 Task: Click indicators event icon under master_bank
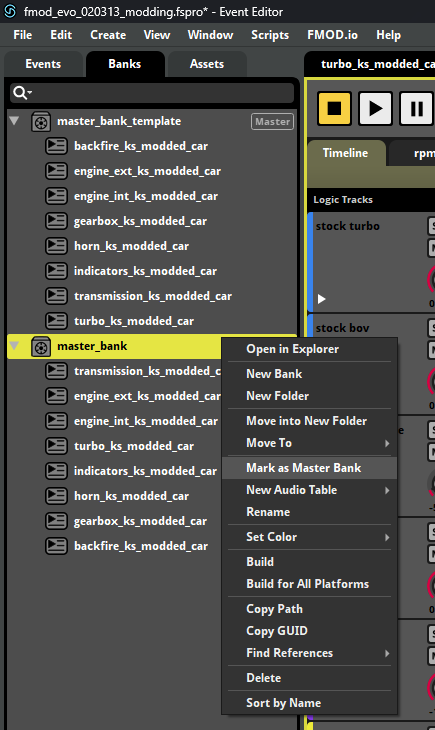point(56,471)
